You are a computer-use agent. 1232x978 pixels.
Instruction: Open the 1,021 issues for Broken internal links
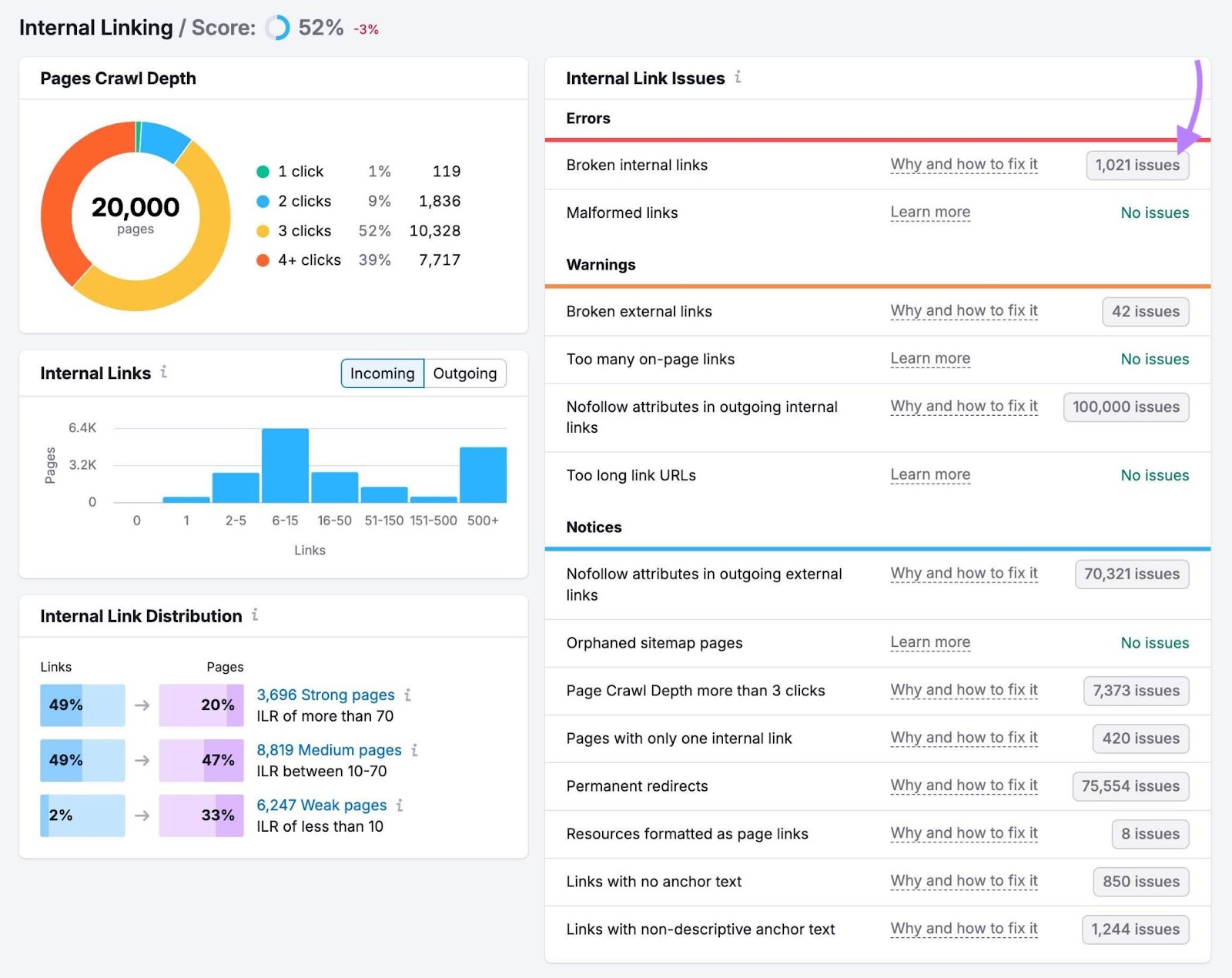tap(1137, 165)
